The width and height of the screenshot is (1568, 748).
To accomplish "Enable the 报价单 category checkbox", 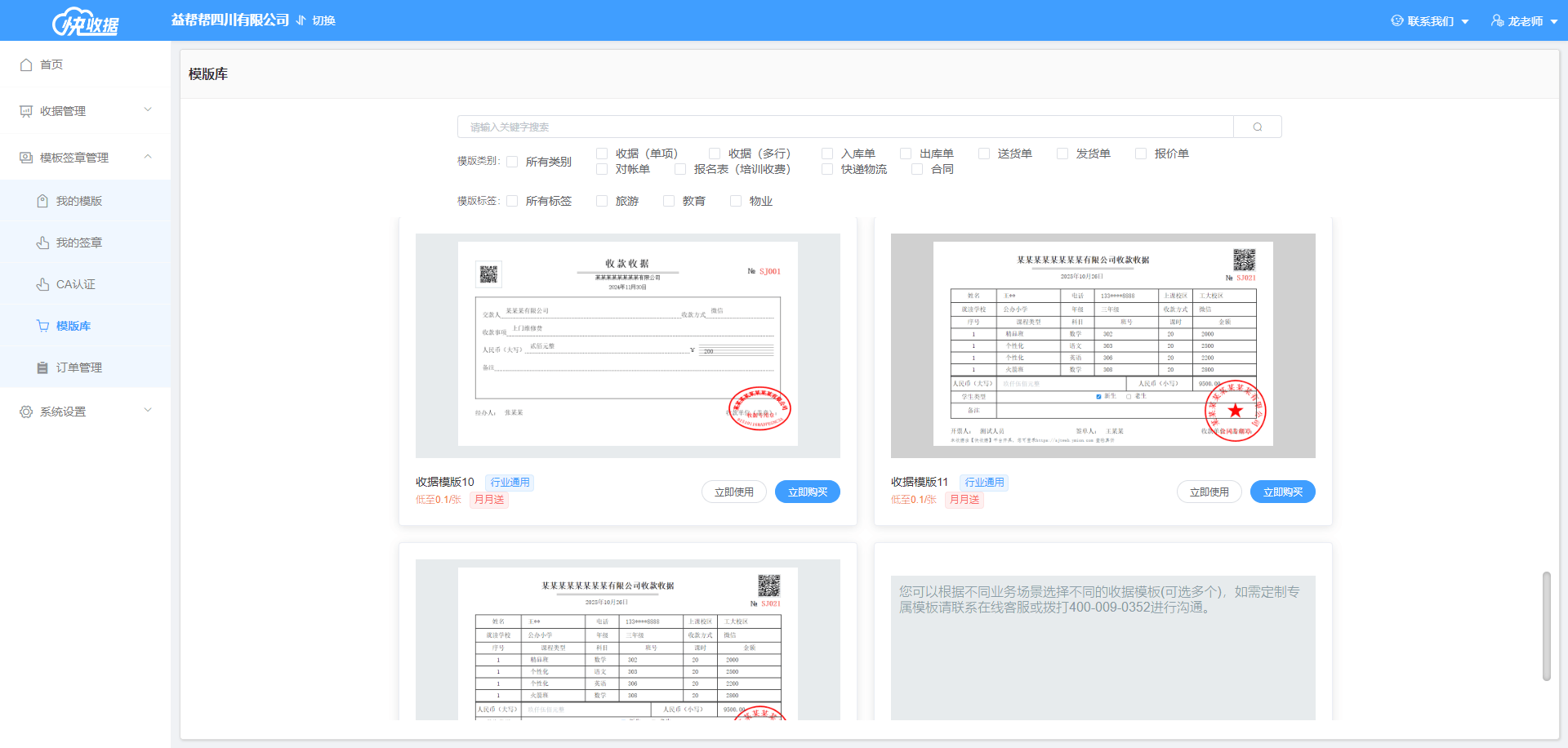I will [x=1141, y=154].
